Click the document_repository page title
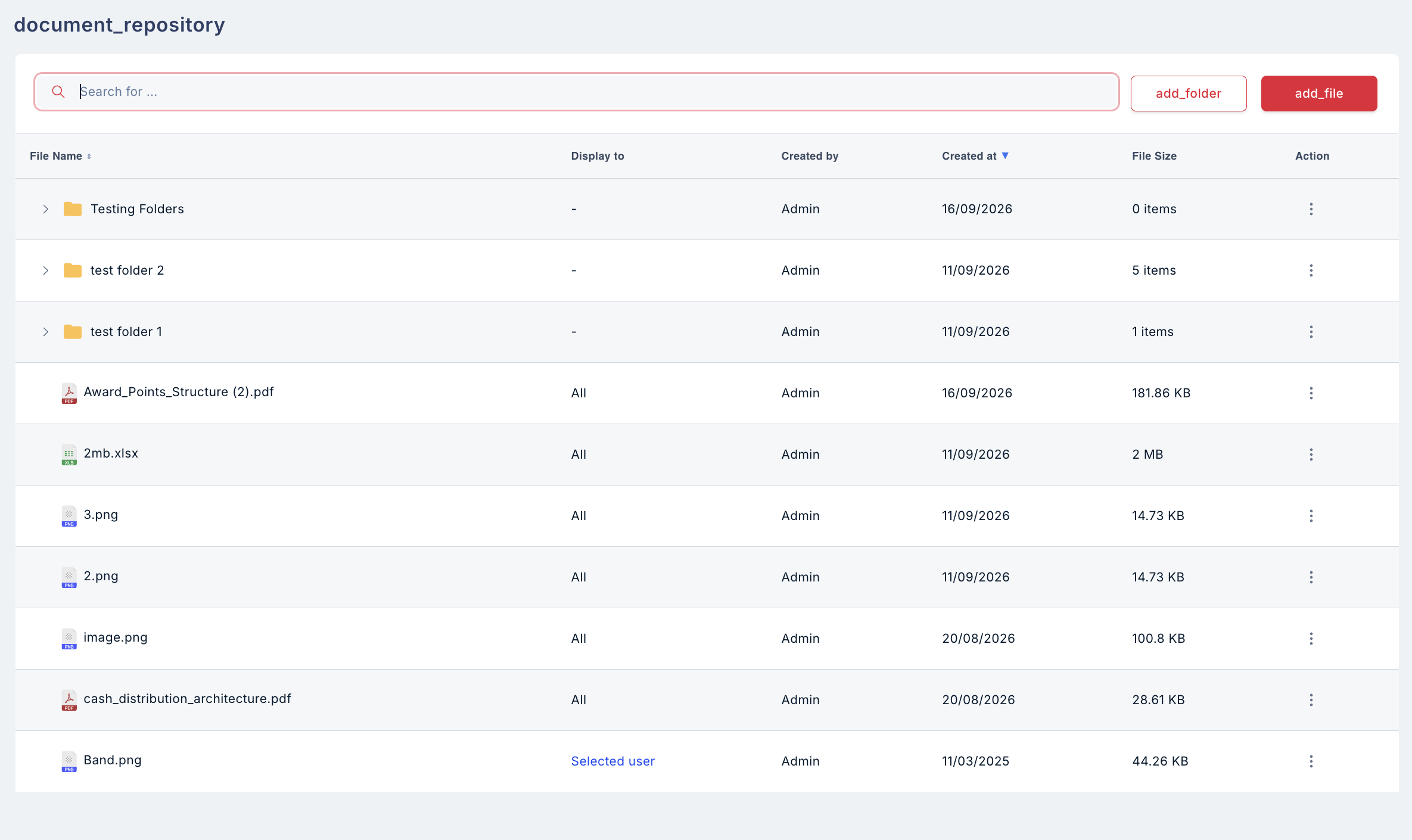This screenshot has width=1412, height=840. 119,25
